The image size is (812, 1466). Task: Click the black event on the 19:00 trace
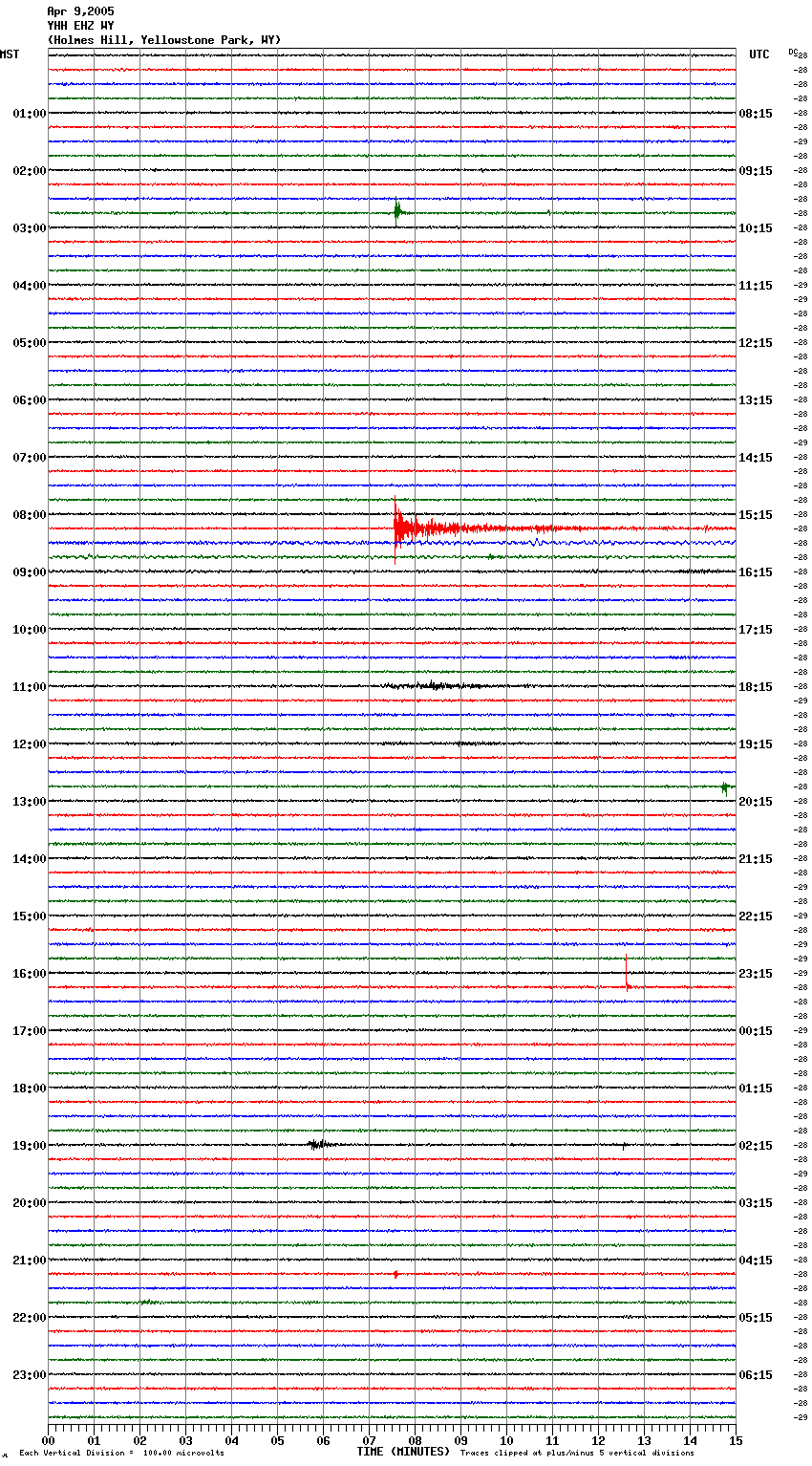320,1144
